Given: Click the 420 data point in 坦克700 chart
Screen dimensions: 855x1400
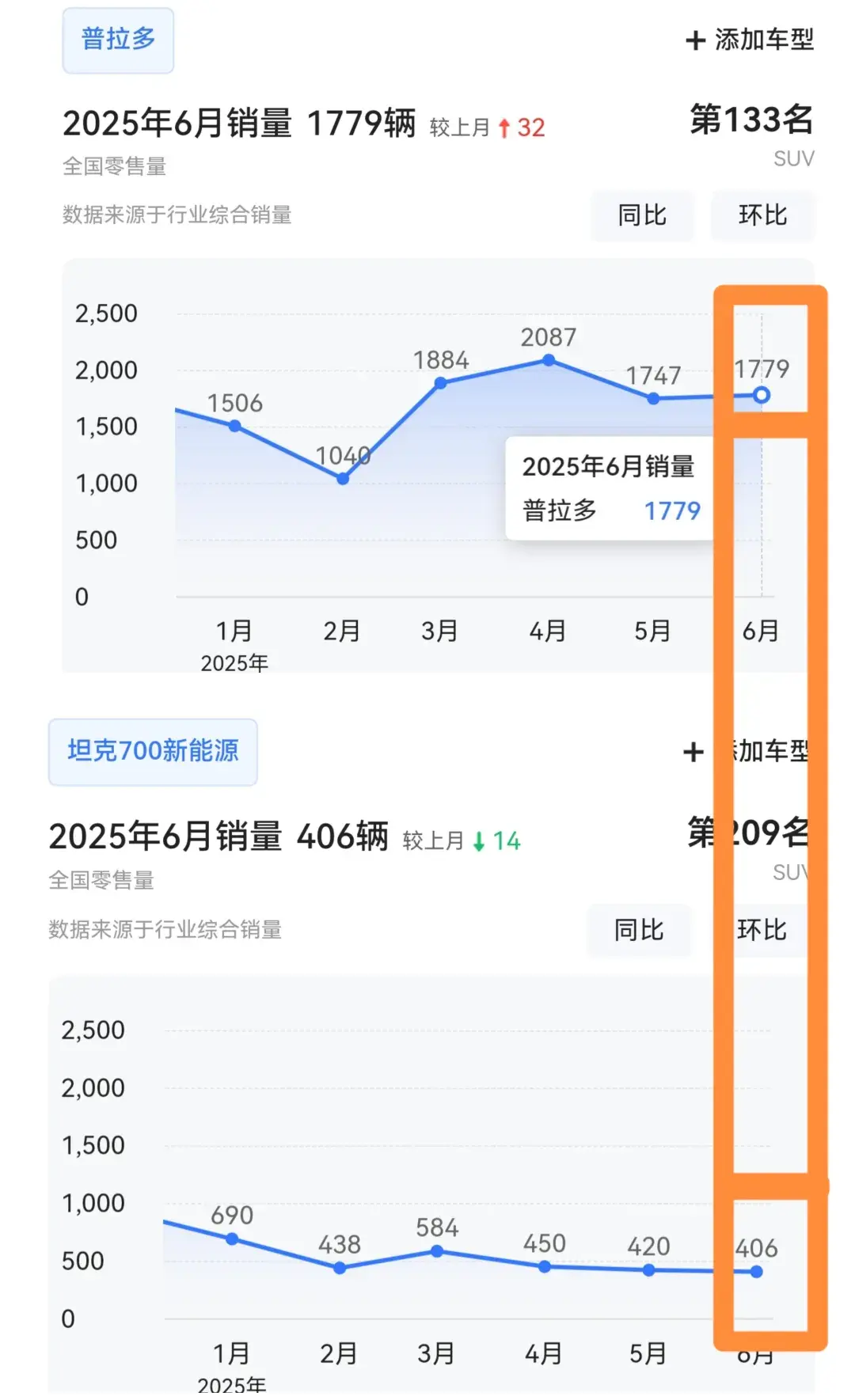Looking at the screenshot, I should 649,1270.
